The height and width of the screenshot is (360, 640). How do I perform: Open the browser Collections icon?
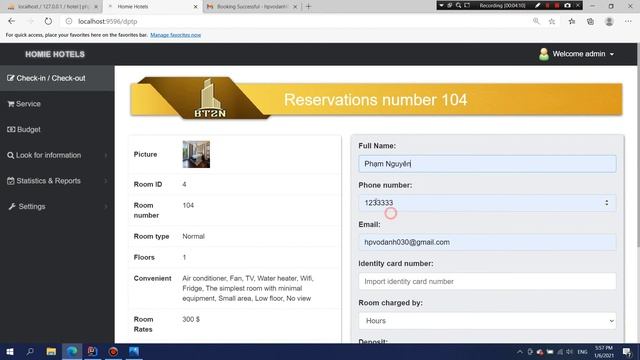click(x=591, y=21)
